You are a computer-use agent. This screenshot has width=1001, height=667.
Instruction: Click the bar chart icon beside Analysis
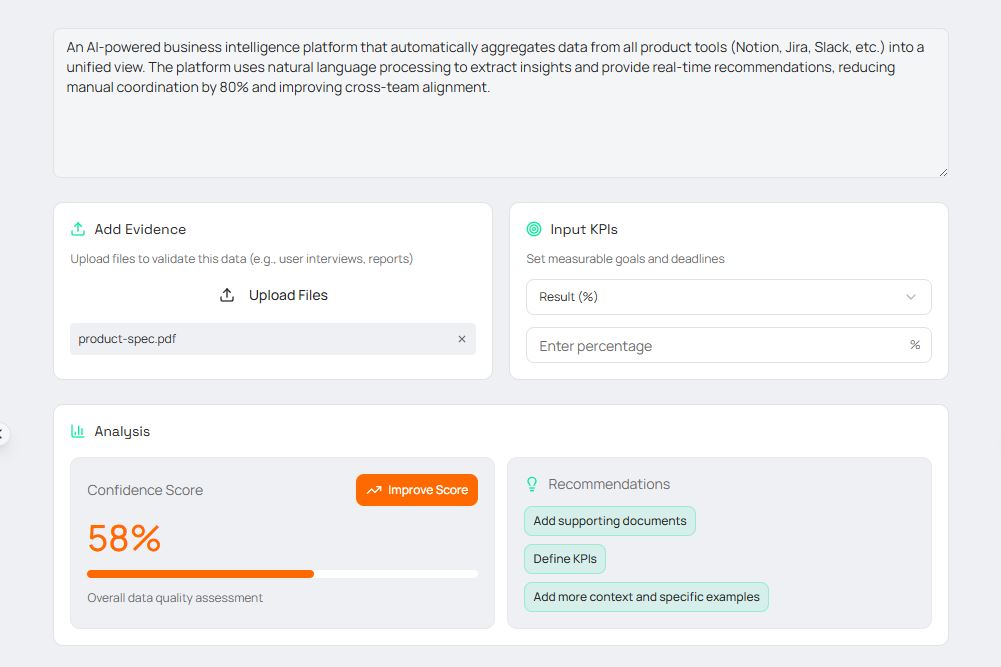[78, 431]
